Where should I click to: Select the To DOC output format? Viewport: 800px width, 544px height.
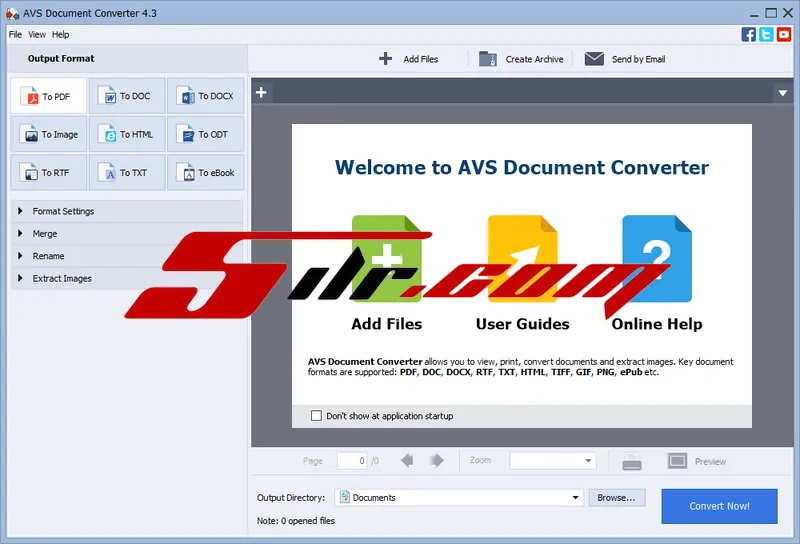pyautogui.click(x=127, y=96)
